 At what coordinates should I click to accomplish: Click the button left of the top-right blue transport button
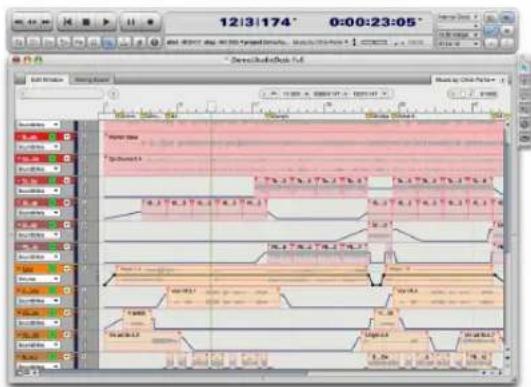(x=490, y=18)
